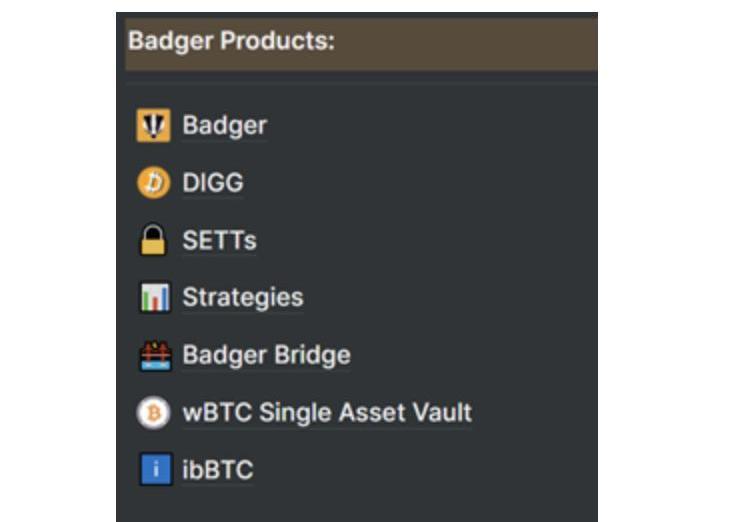The height and width of the screenshot is (522, 730).
Task: Open wBTC Single Asset Vault link
Action: (326, 412)
